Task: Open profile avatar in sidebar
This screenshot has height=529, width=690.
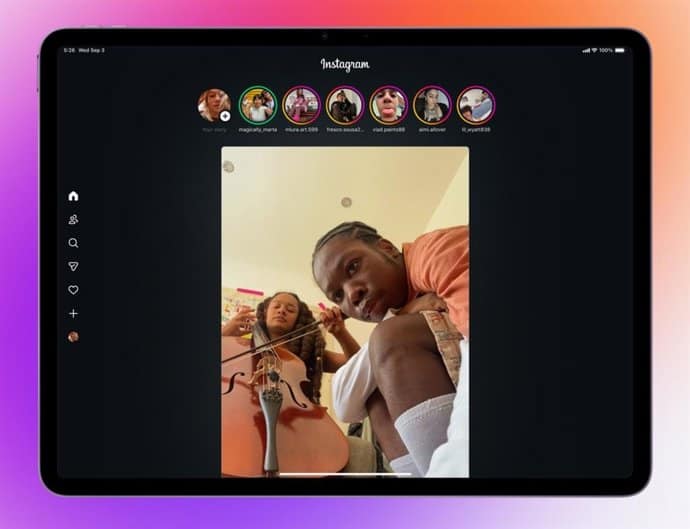Action: tap(73, 337)
